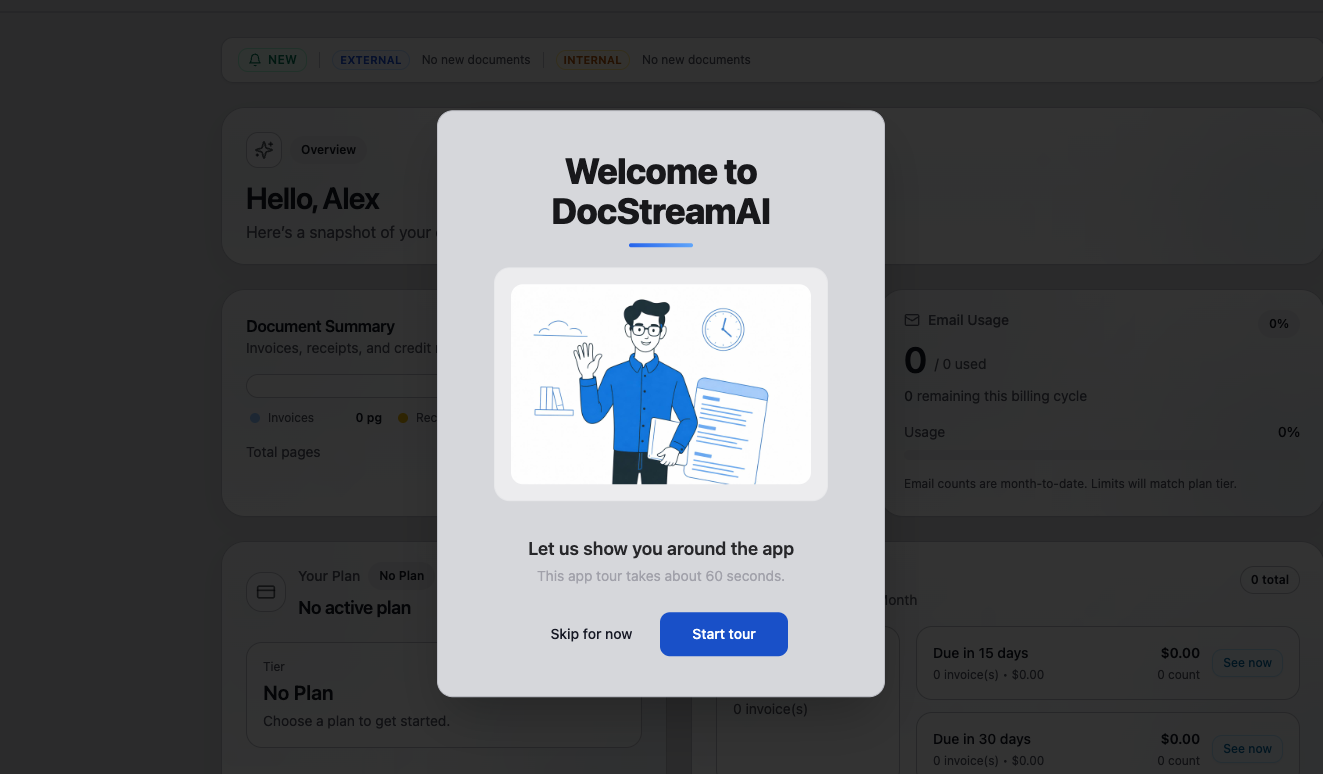Click the blue Invoices legend dot
1323x774 pixels.
pyautogui.click(x=255, y=418)
